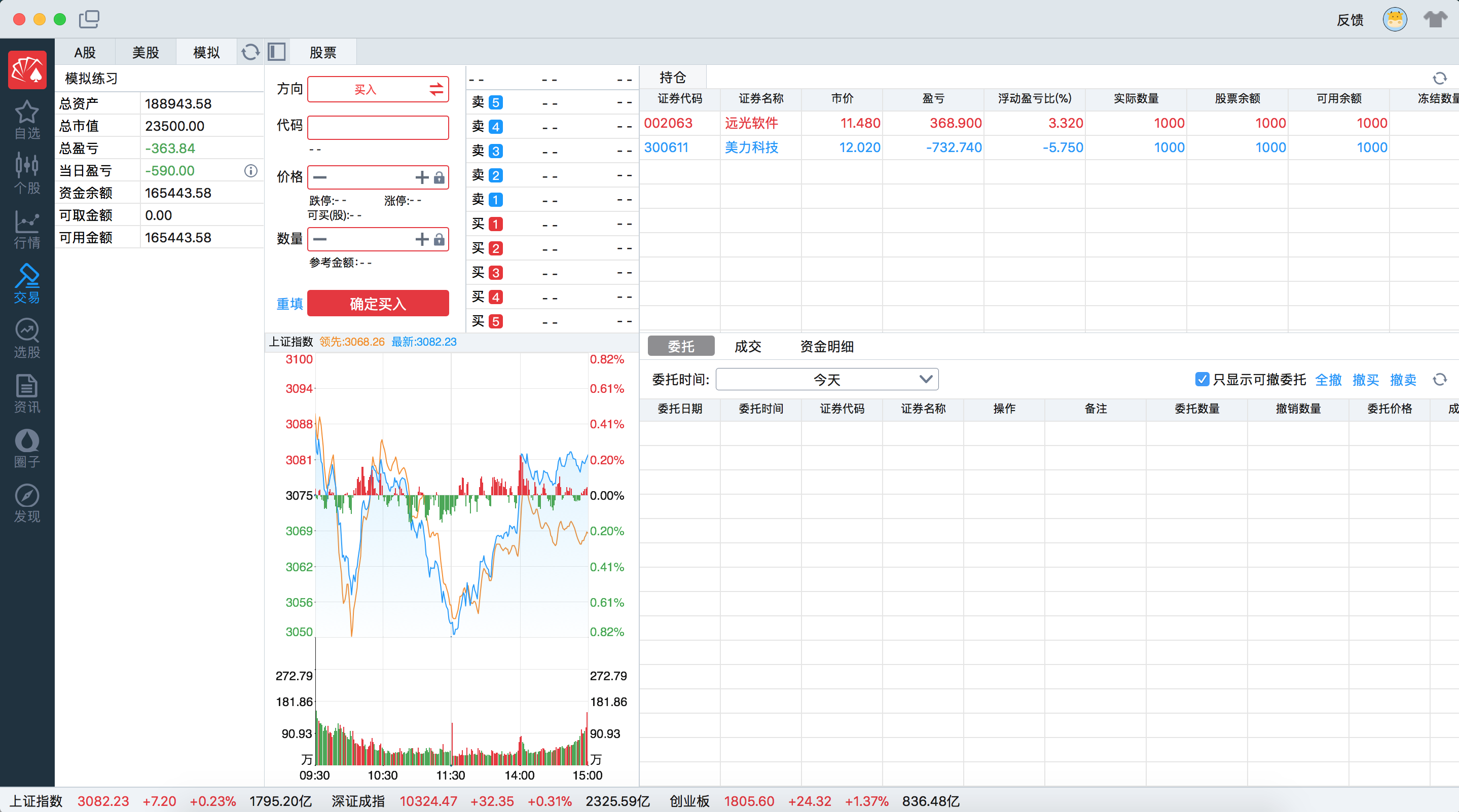Switch direction using the 买入 swap selector
The height and width of the screenshot is (812, 1459).
tap(435, 89)
